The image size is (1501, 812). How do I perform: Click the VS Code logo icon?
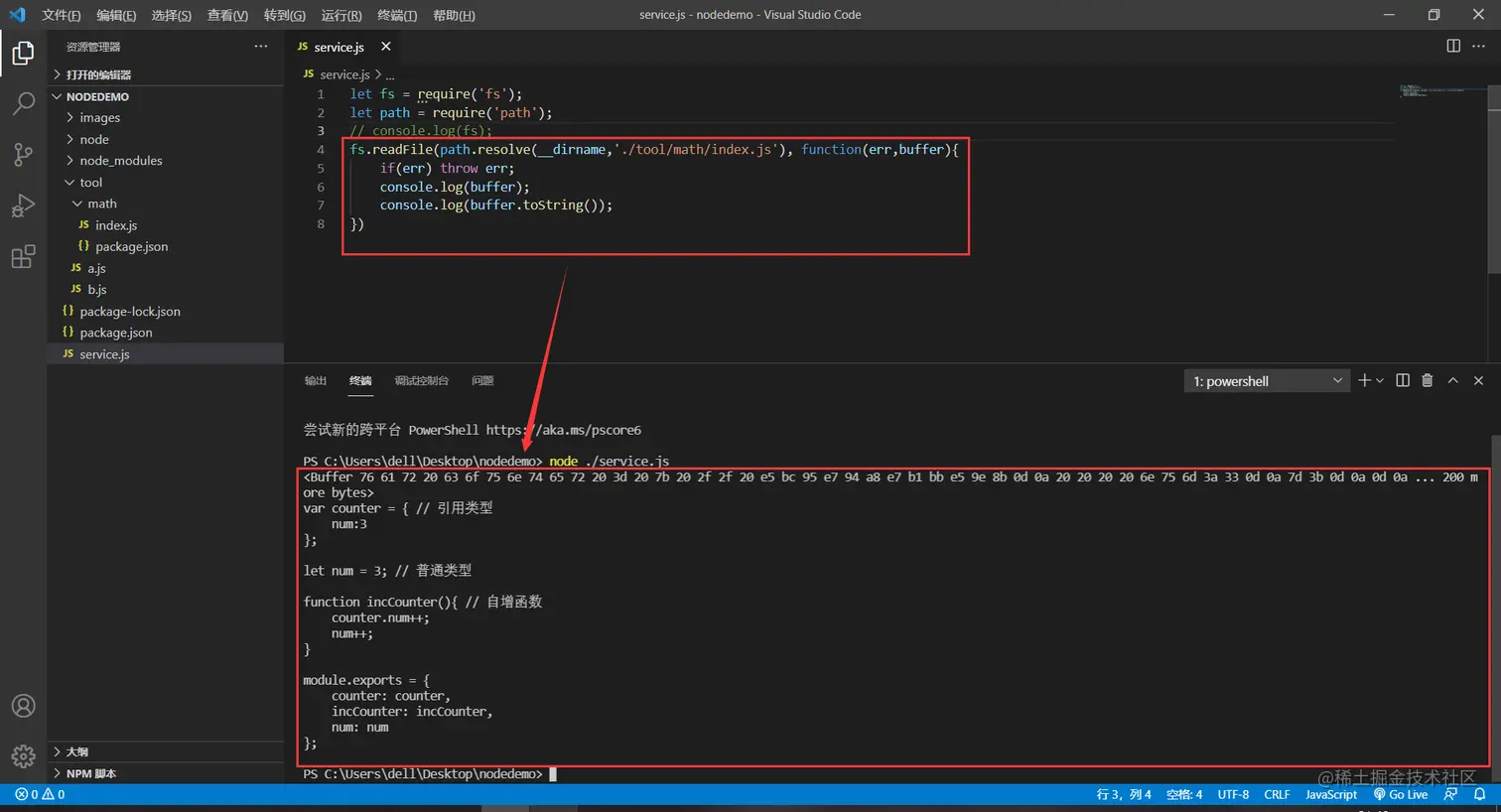17,15
